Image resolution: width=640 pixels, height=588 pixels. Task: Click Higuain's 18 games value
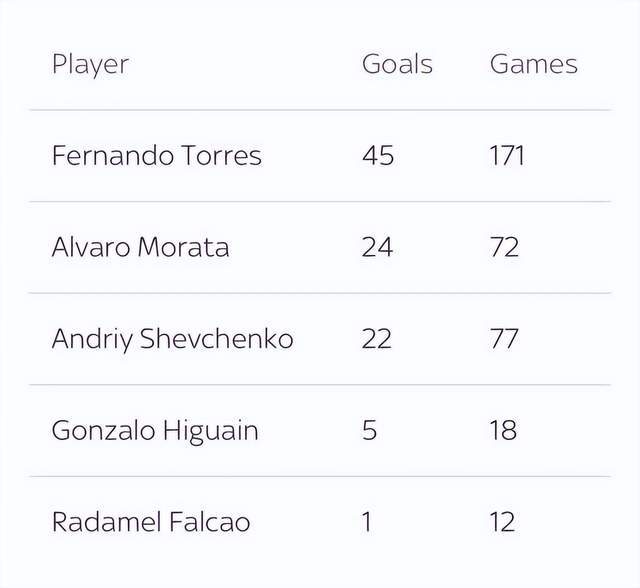click(503, 430)
